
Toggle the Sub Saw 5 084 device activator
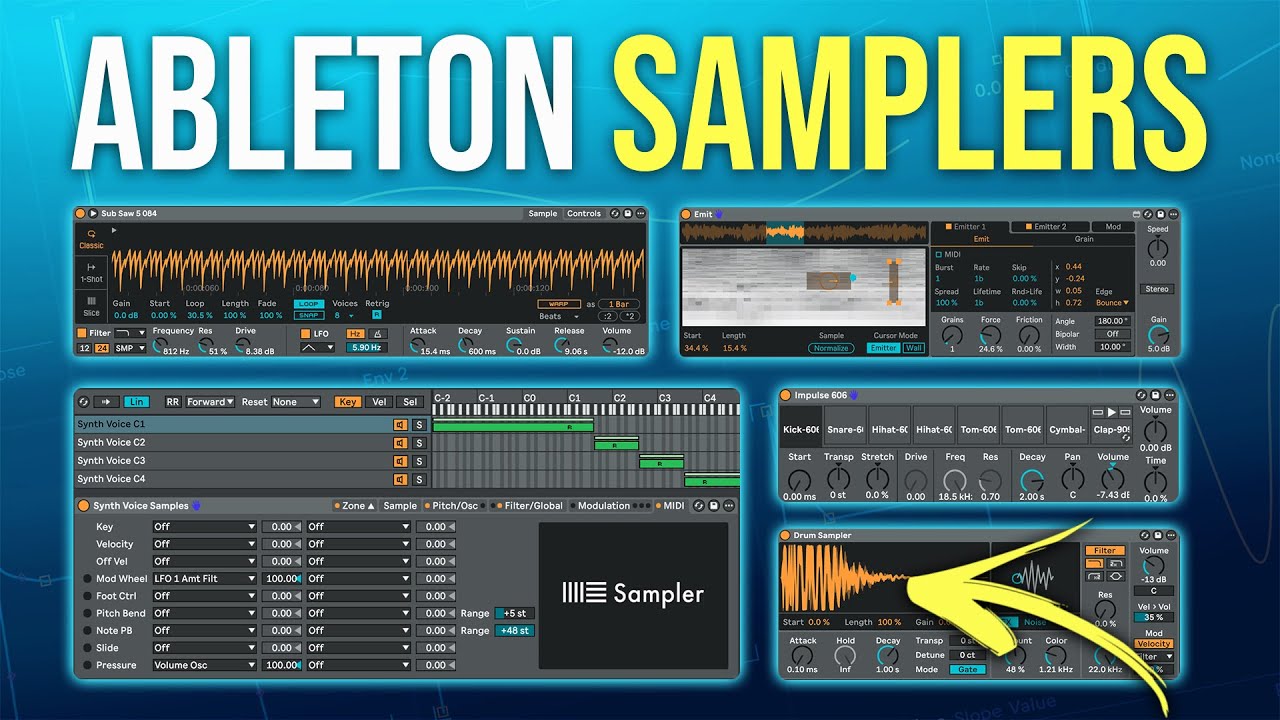(80, 213)
